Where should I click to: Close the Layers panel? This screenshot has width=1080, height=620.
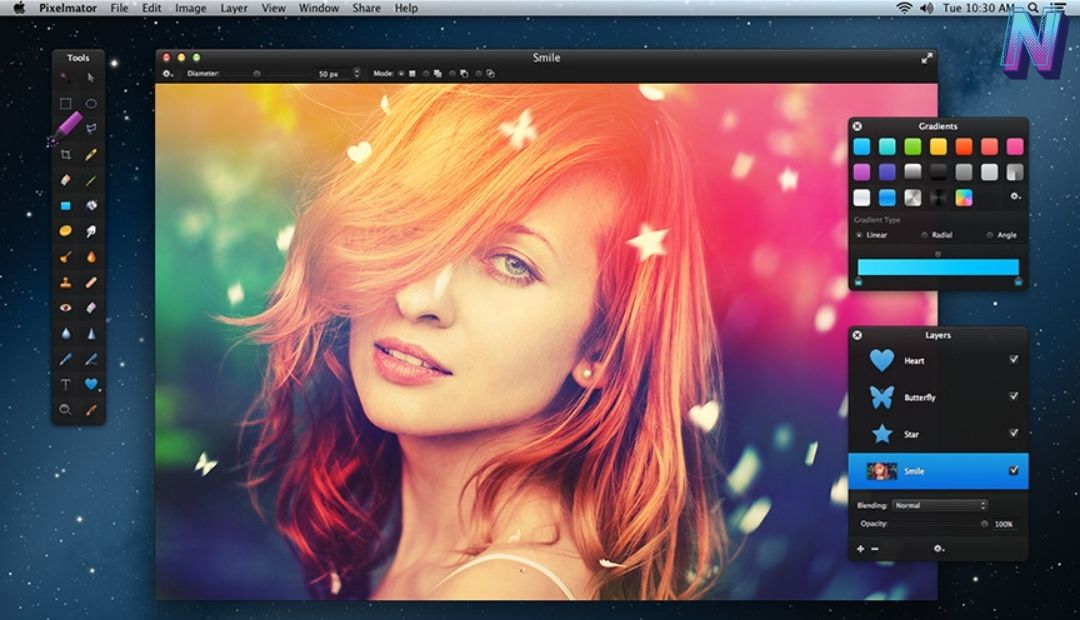click(x=857, y=335)
